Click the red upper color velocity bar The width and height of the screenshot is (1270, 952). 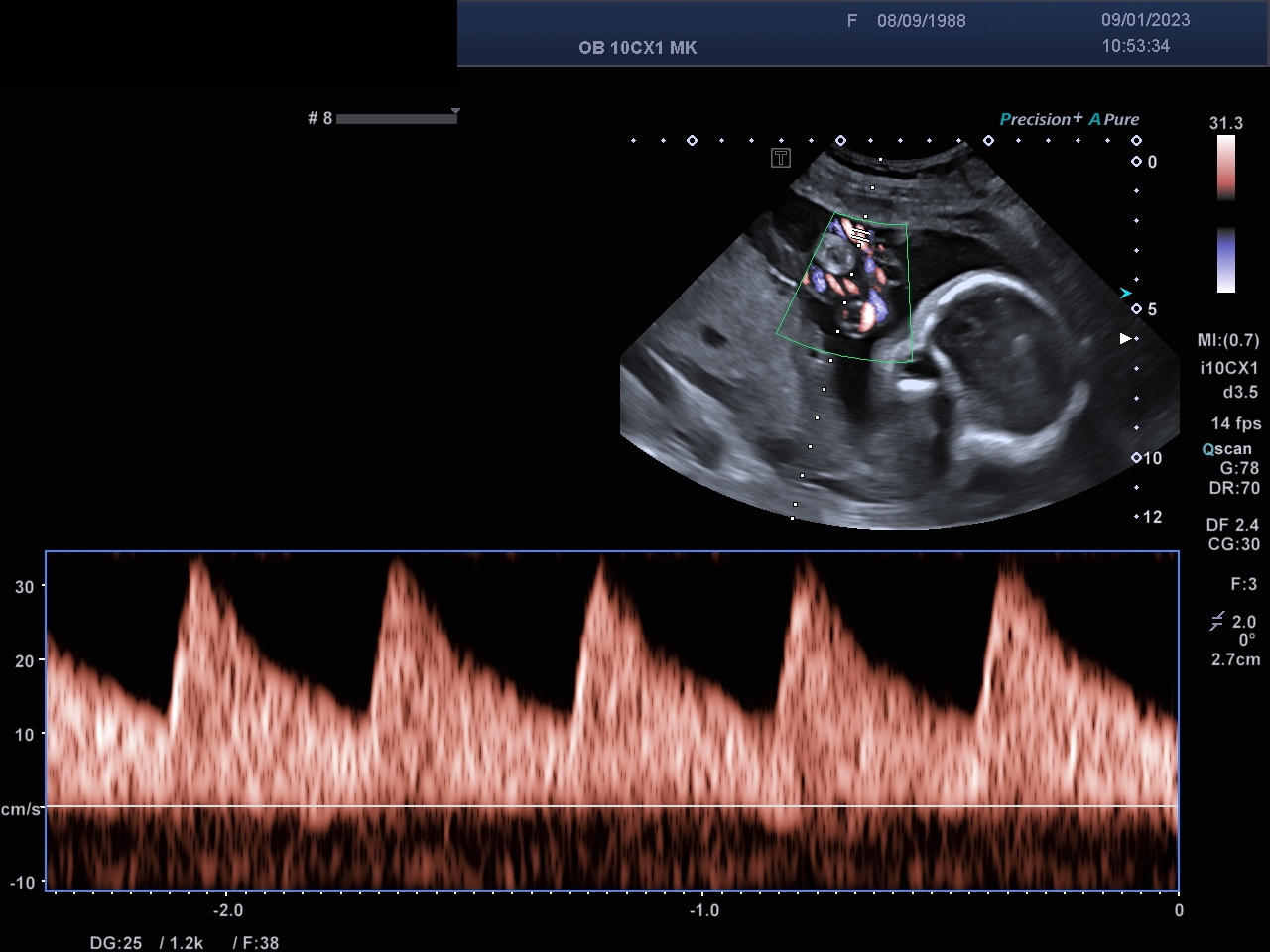point(1226,167)
